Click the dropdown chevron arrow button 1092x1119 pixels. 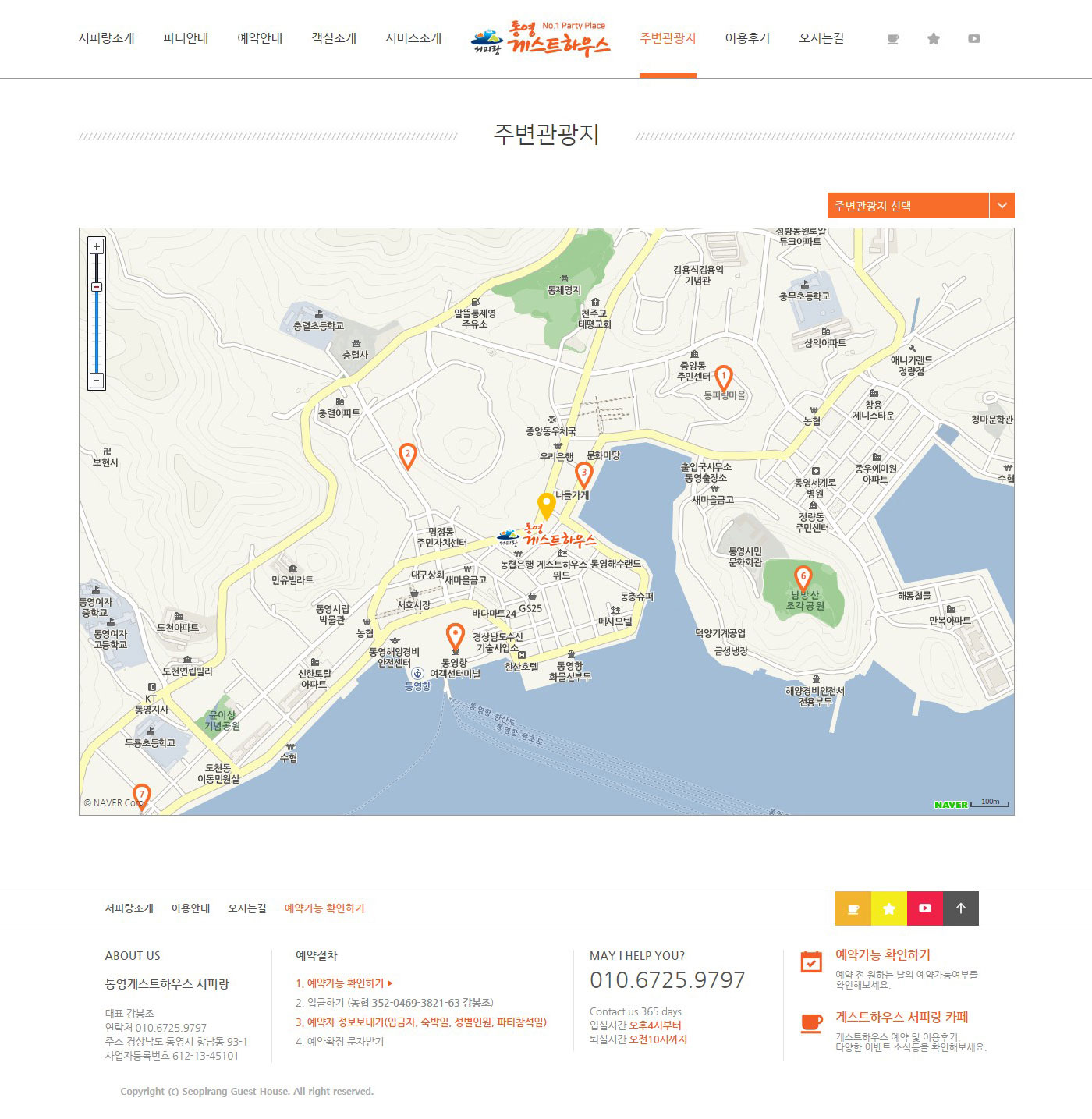1002,206
